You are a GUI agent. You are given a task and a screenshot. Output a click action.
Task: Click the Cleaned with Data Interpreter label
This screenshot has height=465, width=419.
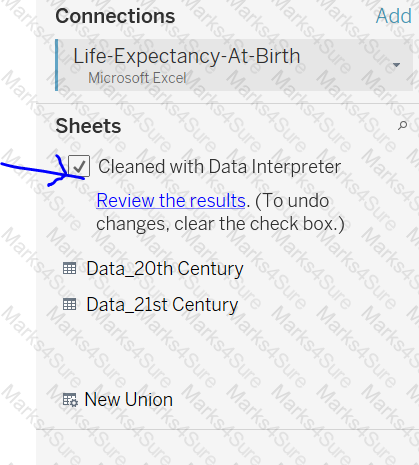tap(219, 166)
